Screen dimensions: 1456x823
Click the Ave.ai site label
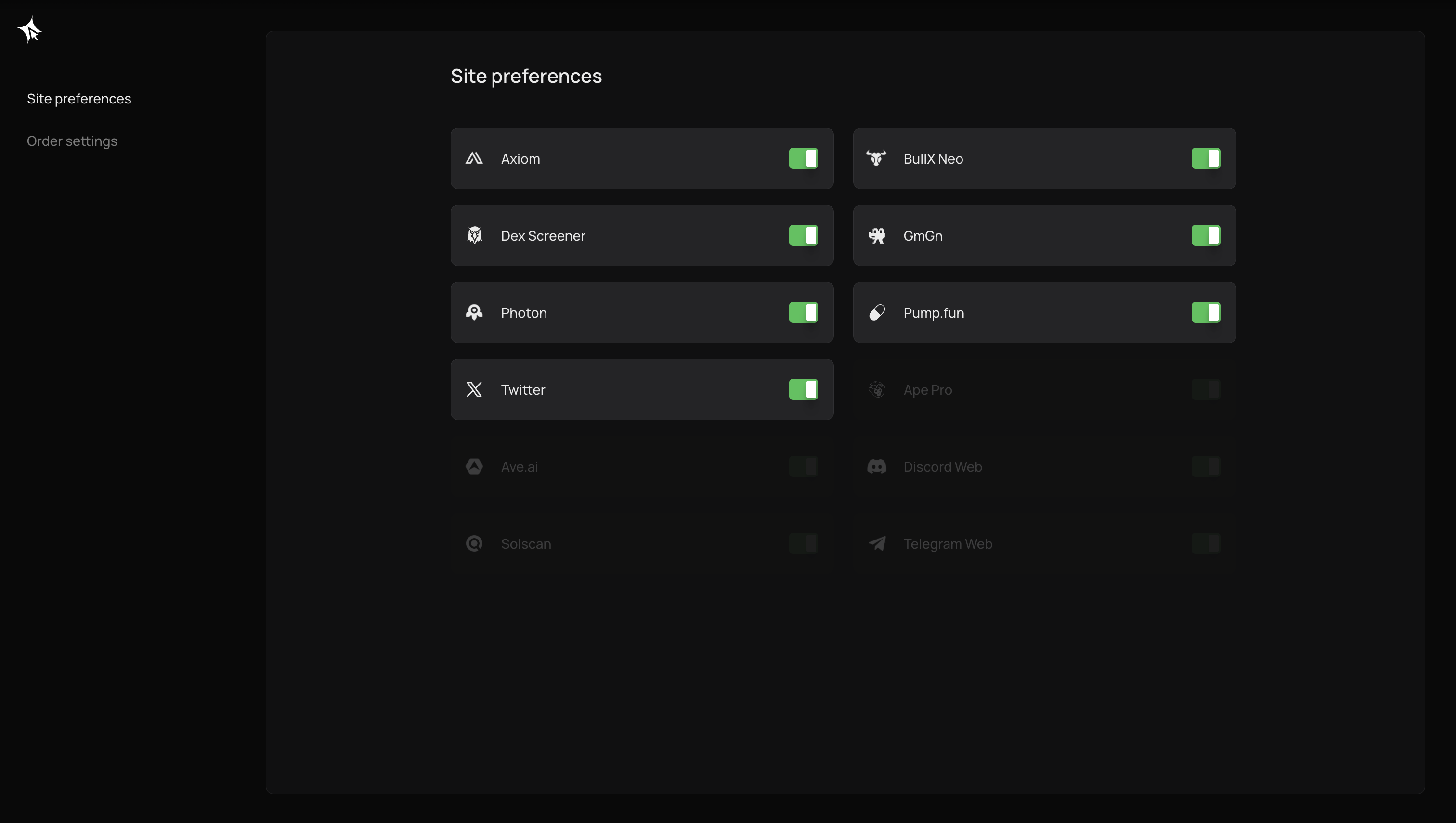pyautogui.click(x=519, y=467)
